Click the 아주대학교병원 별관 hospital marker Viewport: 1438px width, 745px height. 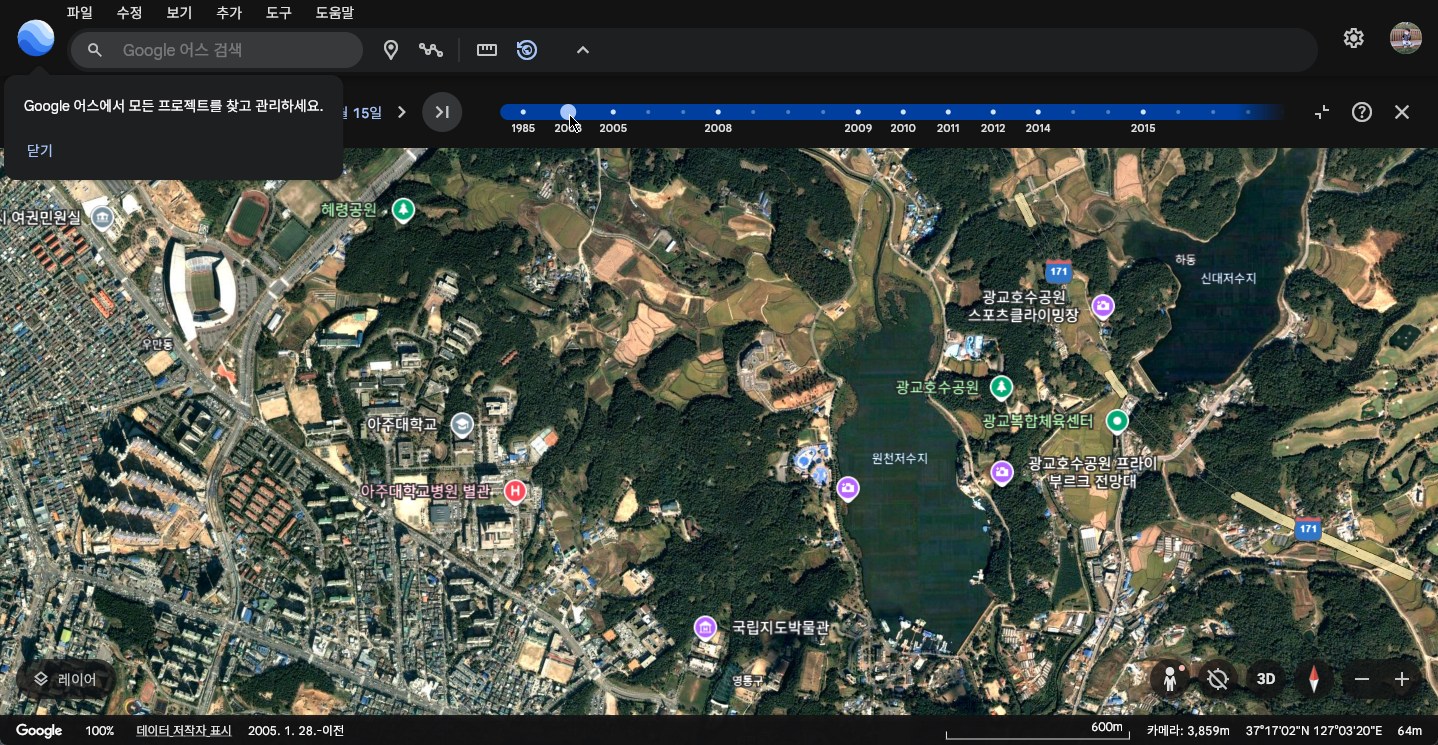pyautogui.click(x=515, y=491)
